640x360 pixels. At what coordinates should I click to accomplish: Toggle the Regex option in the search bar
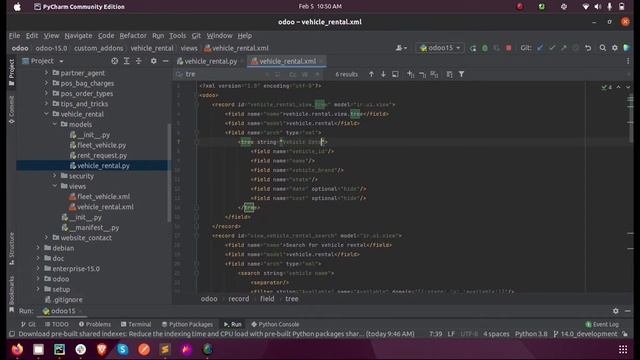click(x=317, y=74)
